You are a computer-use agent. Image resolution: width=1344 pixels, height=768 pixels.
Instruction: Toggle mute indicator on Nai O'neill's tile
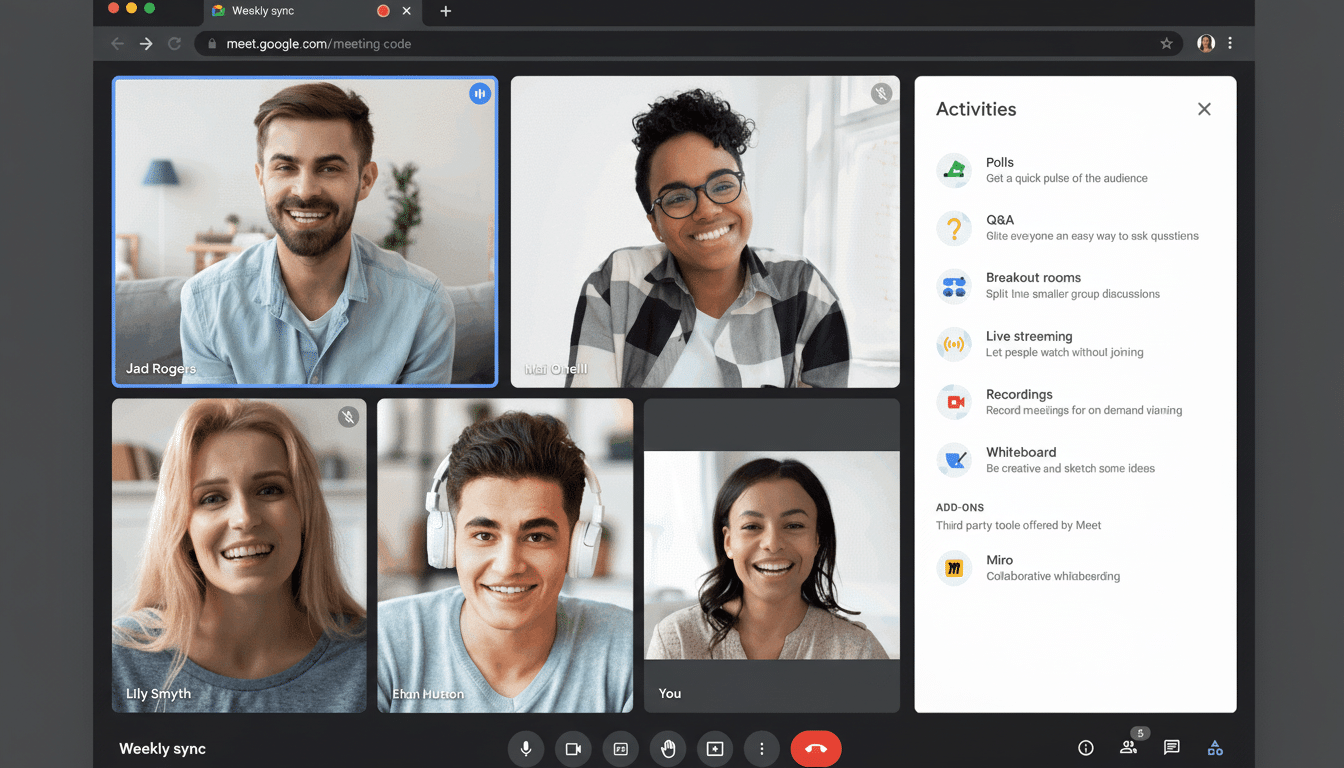coord(881,93)
